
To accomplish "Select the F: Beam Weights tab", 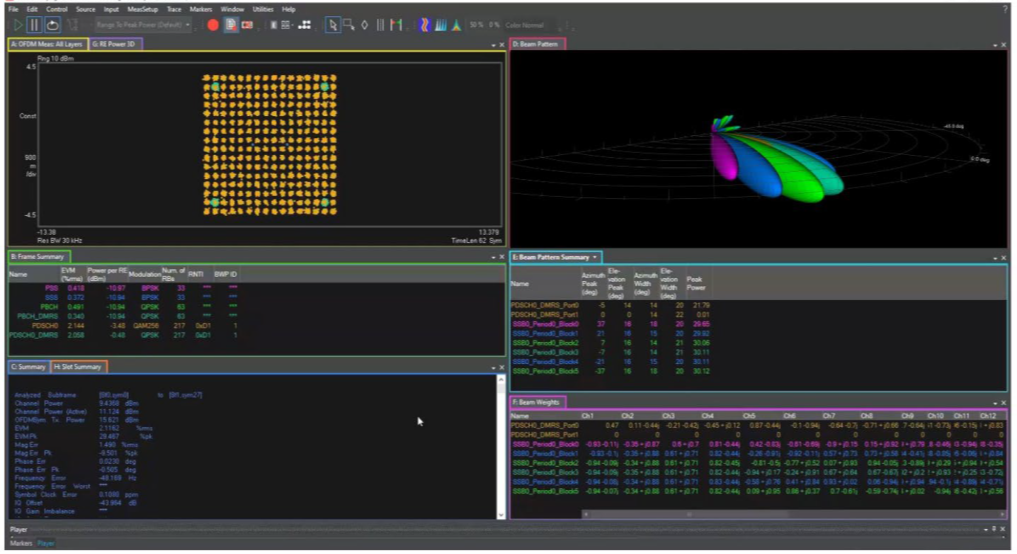I will pyautogui.click(x=538, y=401).
